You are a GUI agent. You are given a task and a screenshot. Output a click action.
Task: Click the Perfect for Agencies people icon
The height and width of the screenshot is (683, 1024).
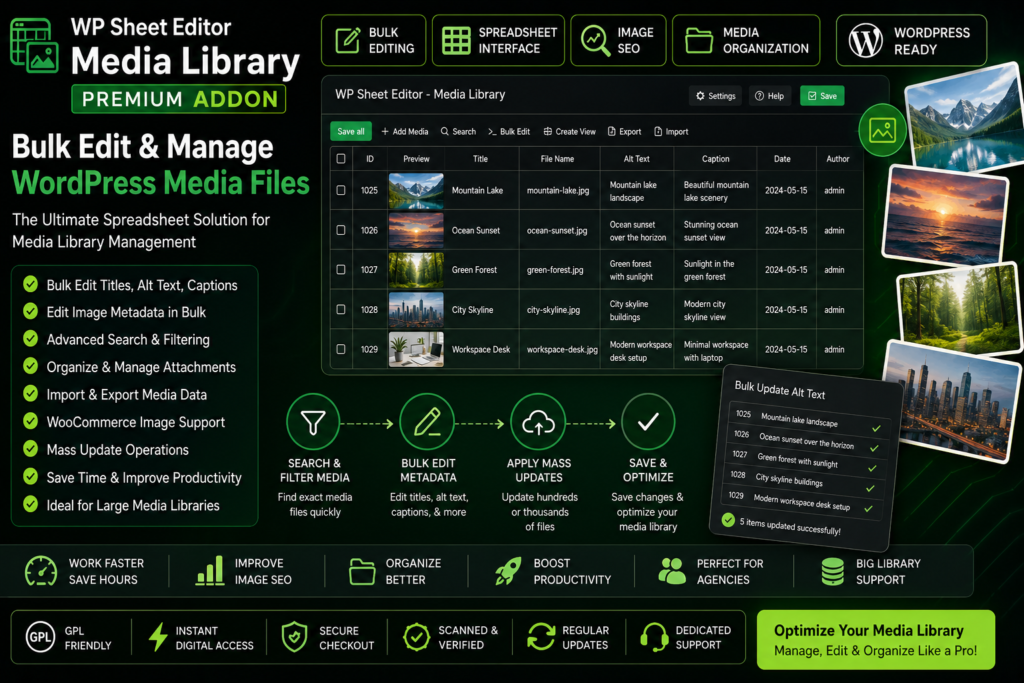[x=672, y=571]
